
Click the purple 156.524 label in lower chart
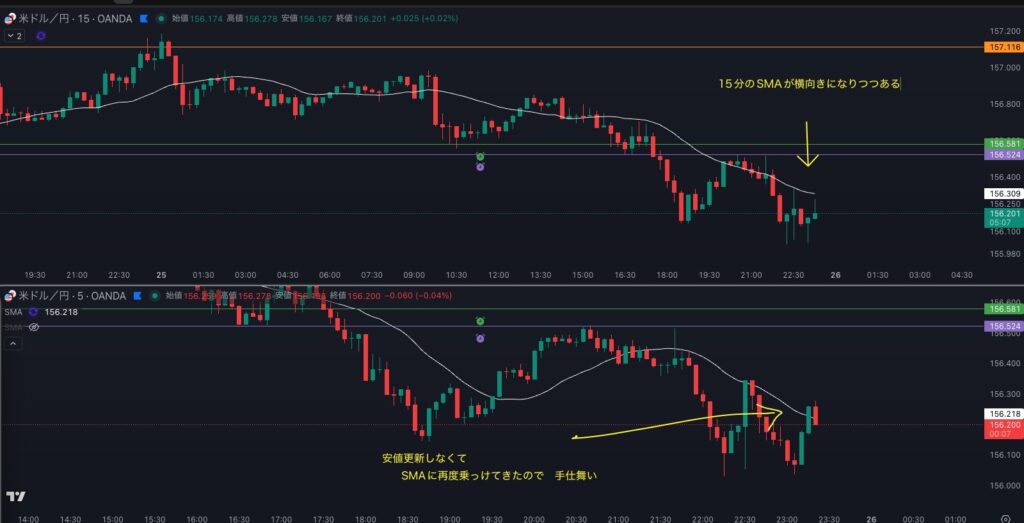tap(1002, 326)
